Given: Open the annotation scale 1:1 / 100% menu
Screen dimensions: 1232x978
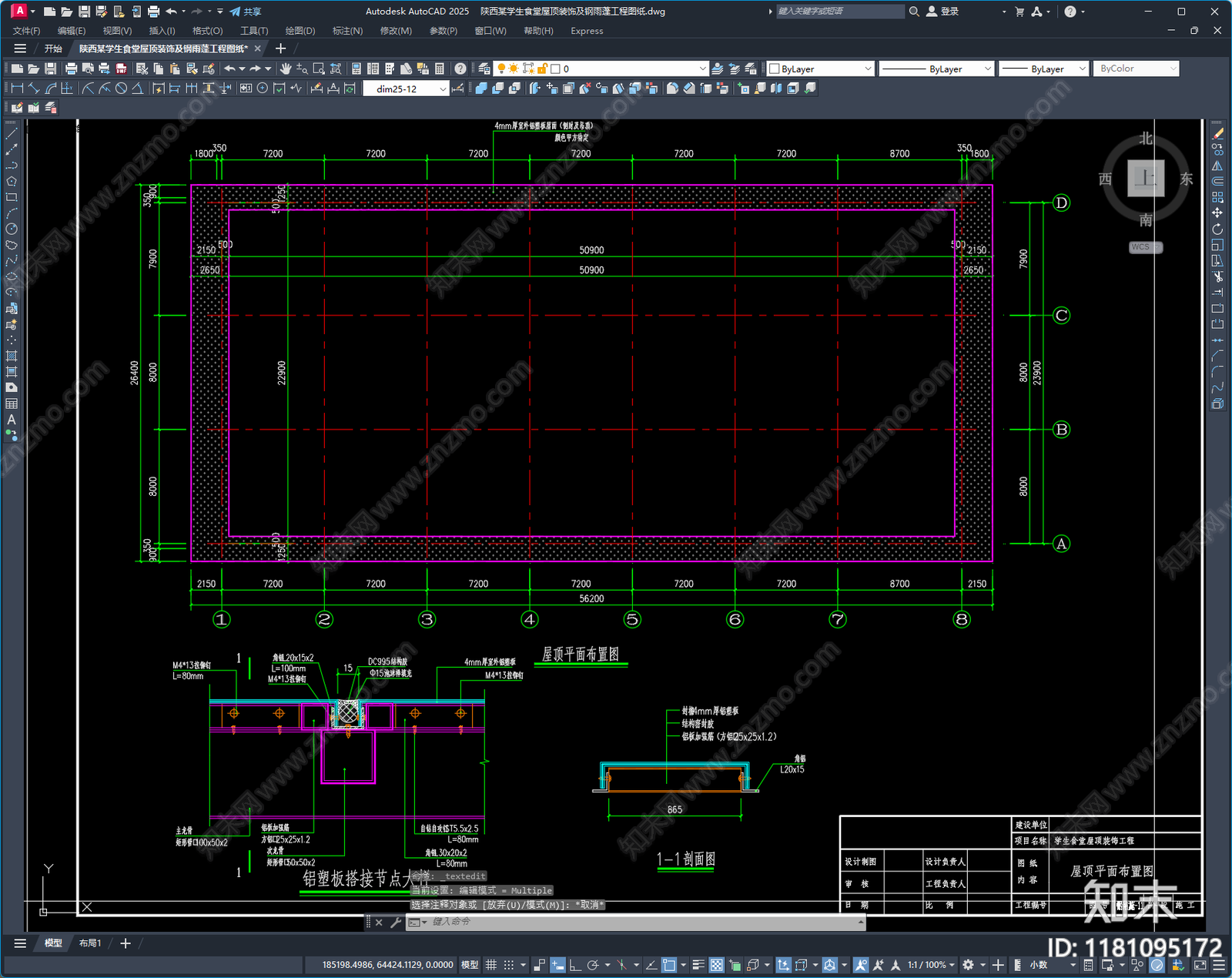Looking at the screenshot, I should [931, 965].
